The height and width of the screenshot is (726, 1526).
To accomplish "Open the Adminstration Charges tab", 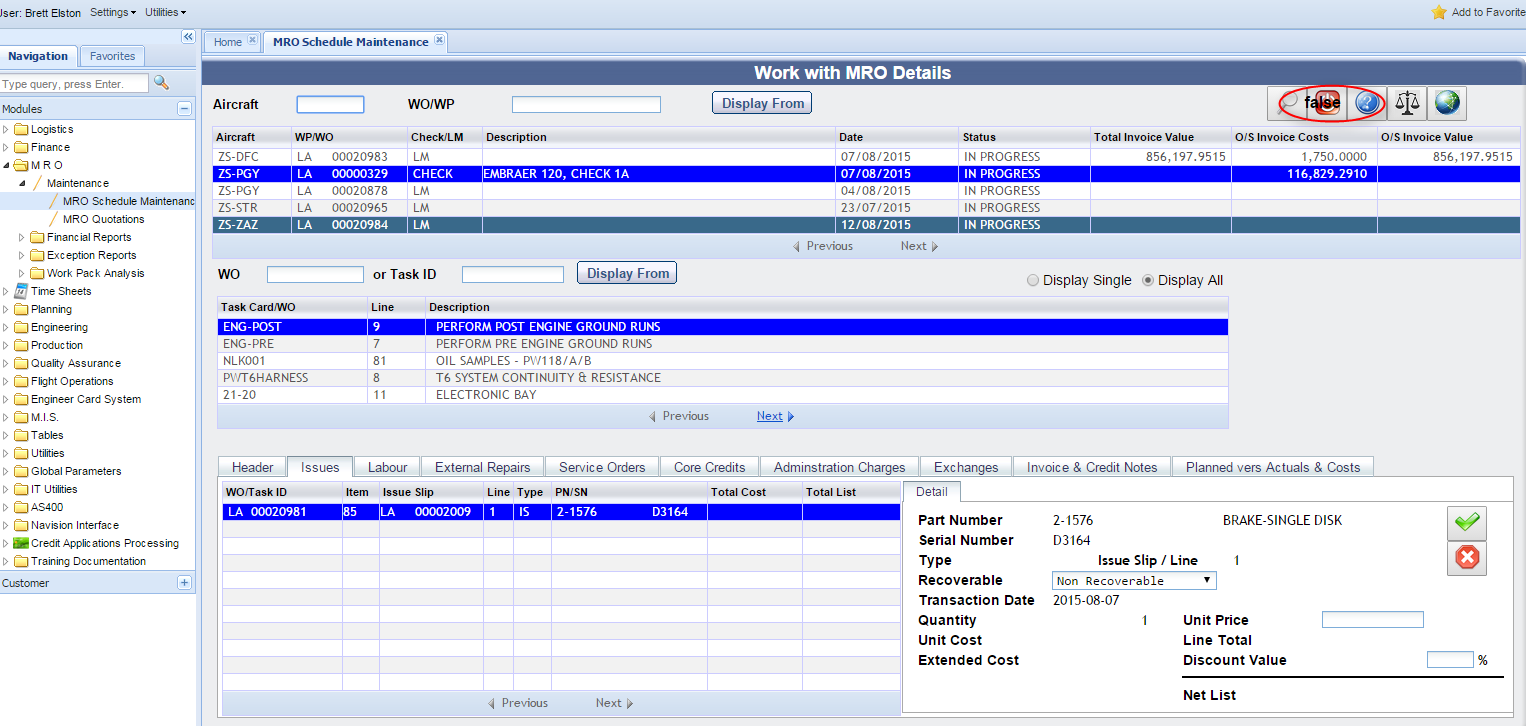I will point(840,467).
